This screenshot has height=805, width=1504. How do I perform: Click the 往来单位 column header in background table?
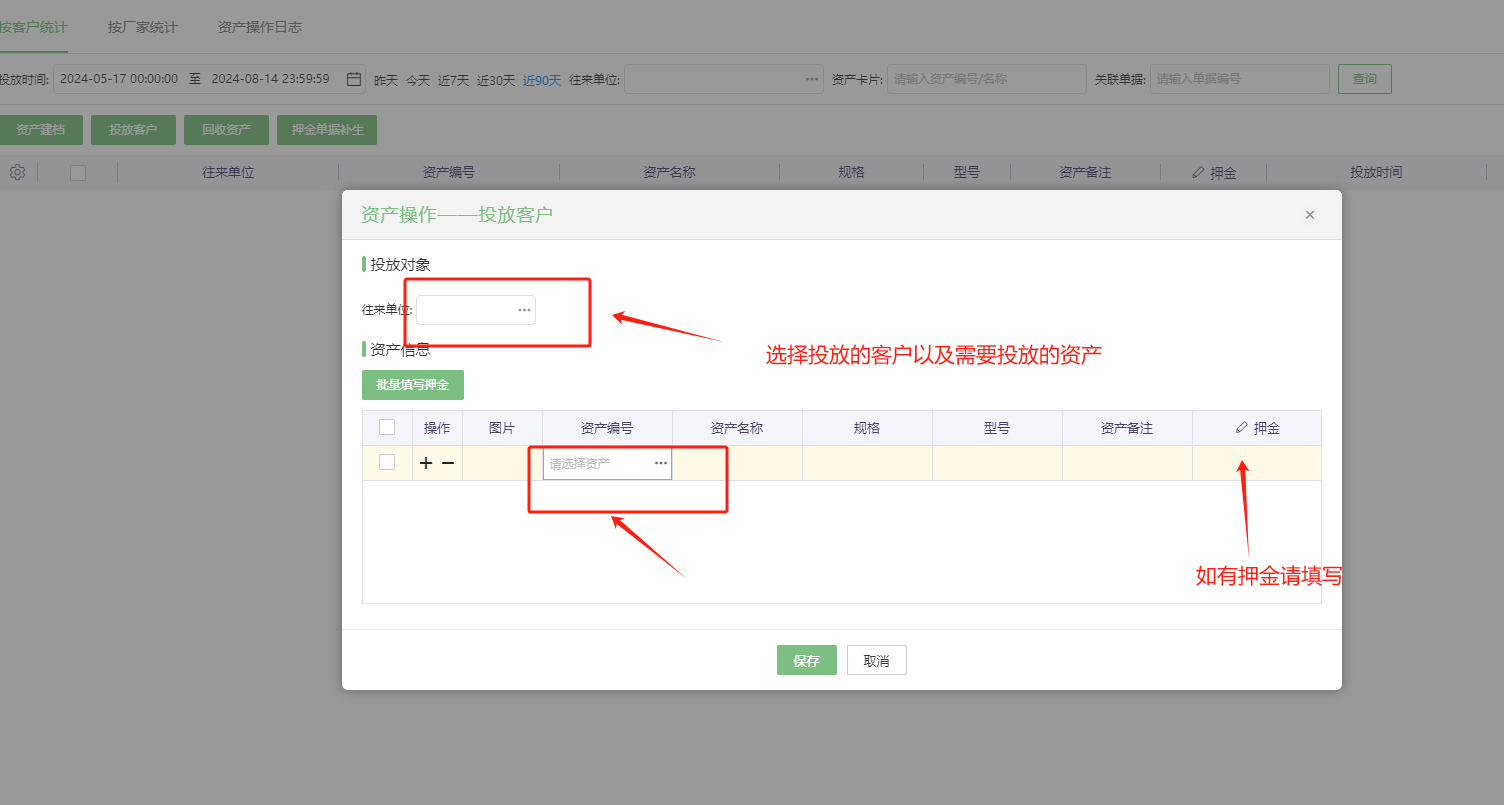tap(228, 172)
